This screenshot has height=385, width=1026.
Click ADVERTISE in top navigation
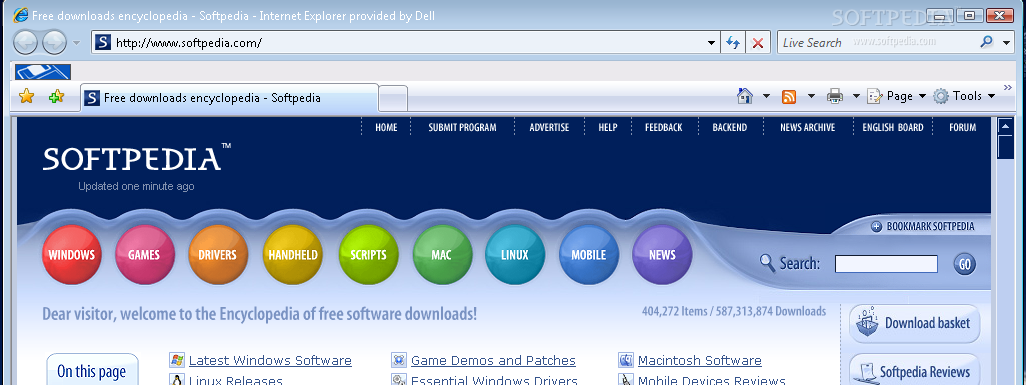pyautogui.click(x=549, y=128)
